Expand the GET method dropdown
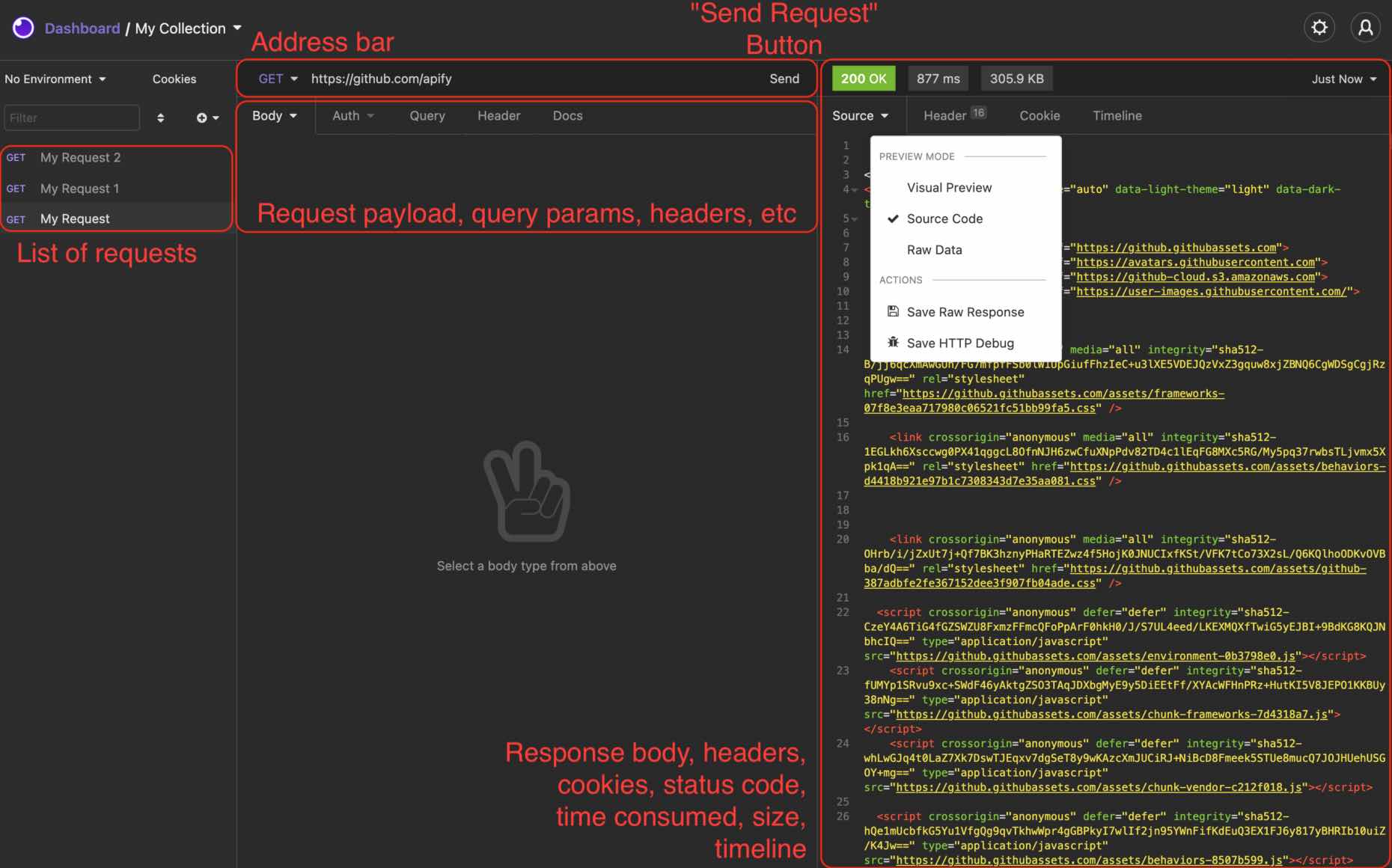The height and width of the screenshot is (868, 1392). pyautogui.click(x=278, y=79)
